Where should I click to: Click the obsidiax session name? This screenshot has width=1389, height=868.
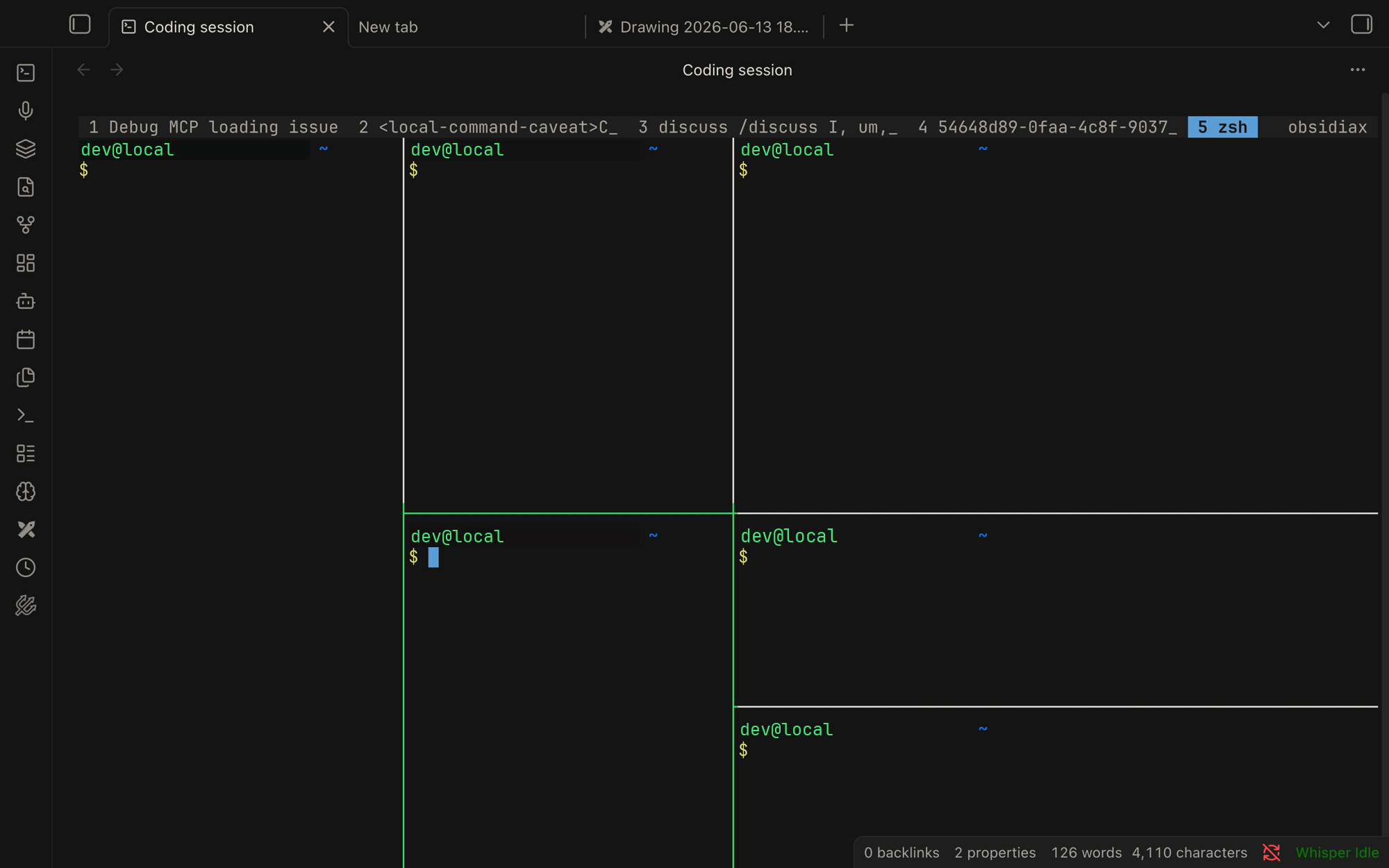point(1327,127)
